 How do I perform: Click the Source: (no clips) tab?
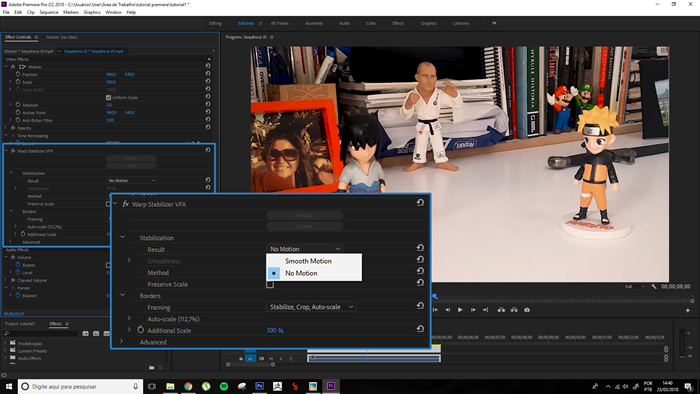[62, 37]
